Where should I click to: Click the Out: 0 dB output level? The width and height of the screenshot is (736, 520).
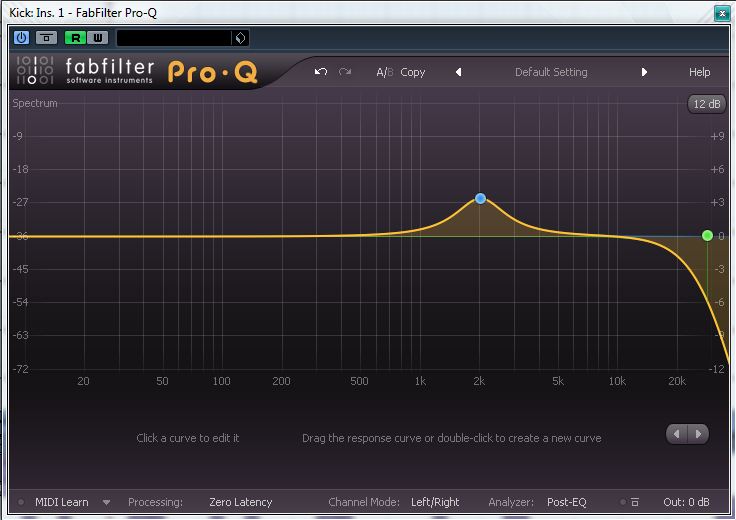pos(686,502)
